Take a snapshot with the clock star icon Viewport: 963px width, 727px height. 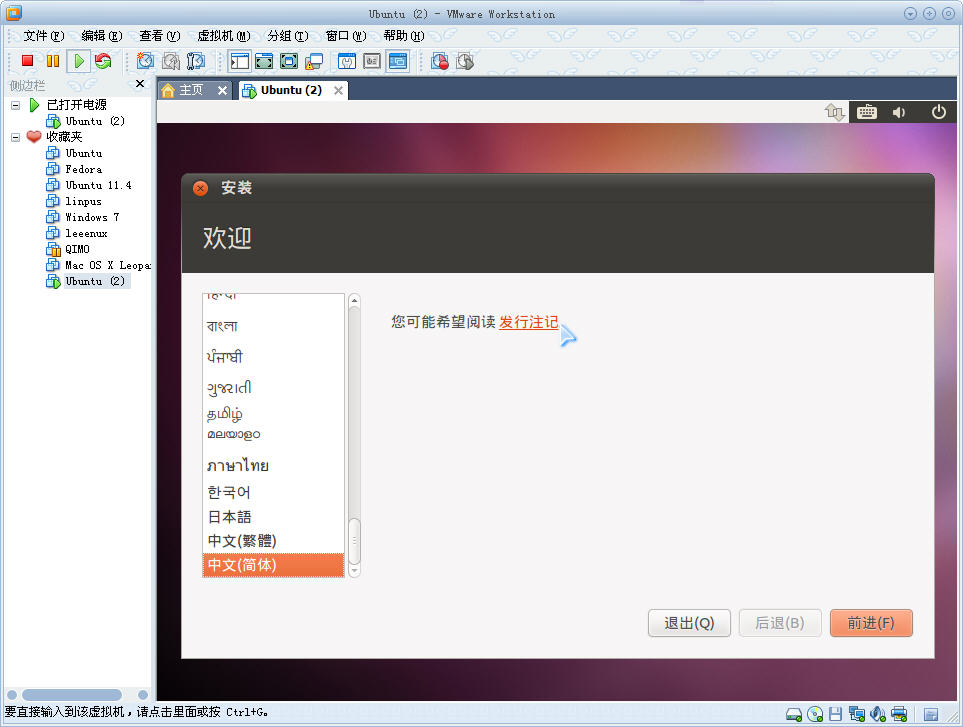point(145,61)
